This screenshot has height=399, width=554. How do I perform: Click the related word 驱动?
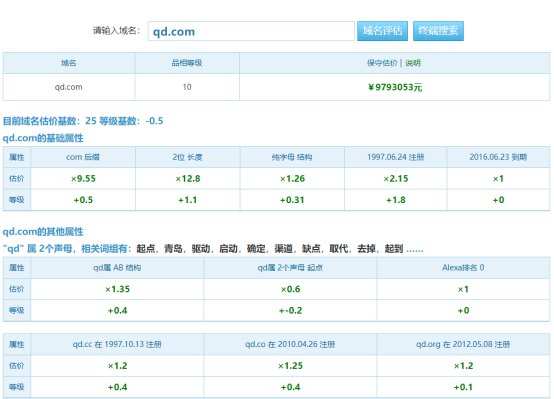(201, 249)
